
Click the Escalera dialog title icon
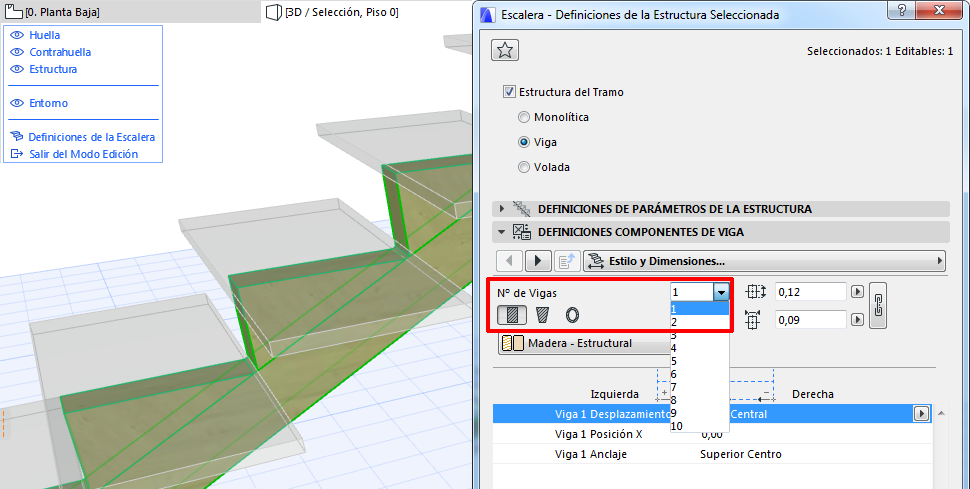[489, 14]
